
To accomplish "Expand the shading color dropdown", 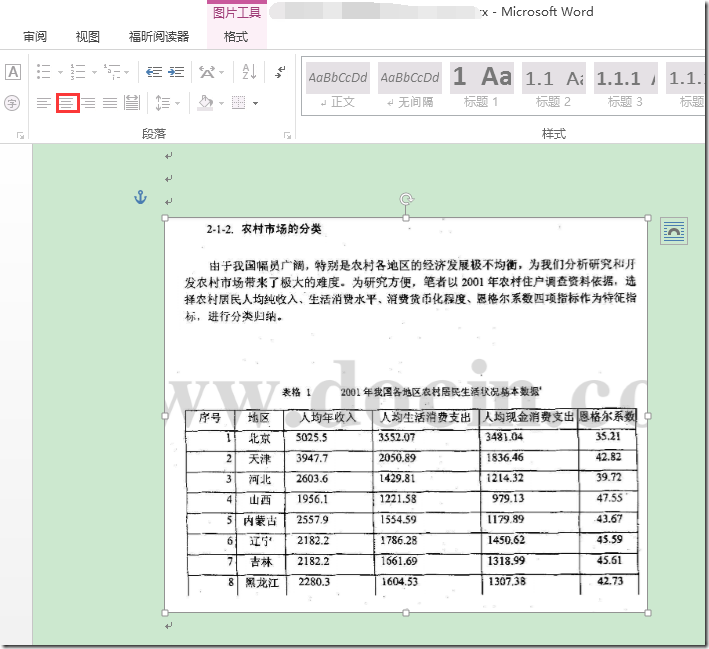I will coord(222,104).
